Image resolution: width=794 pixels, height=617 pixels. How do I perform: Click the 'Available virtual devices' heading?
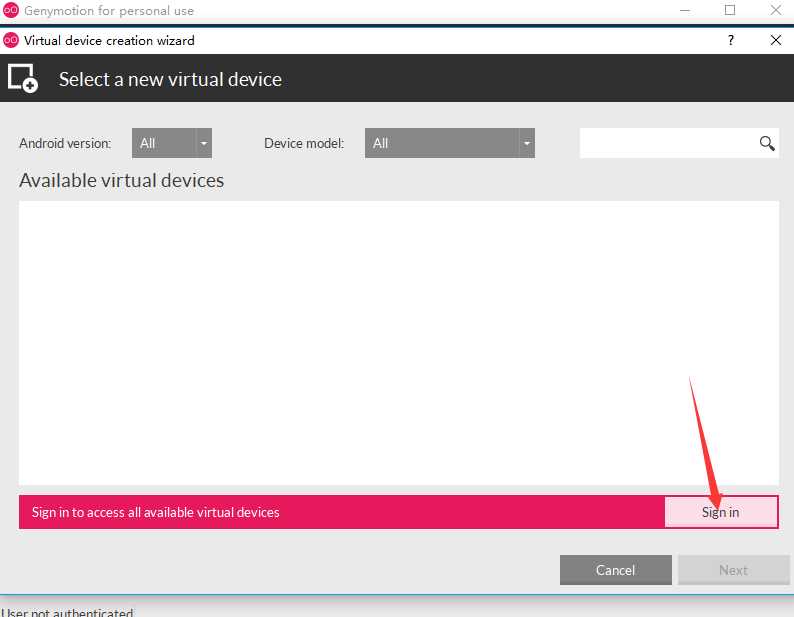[122, 180]
